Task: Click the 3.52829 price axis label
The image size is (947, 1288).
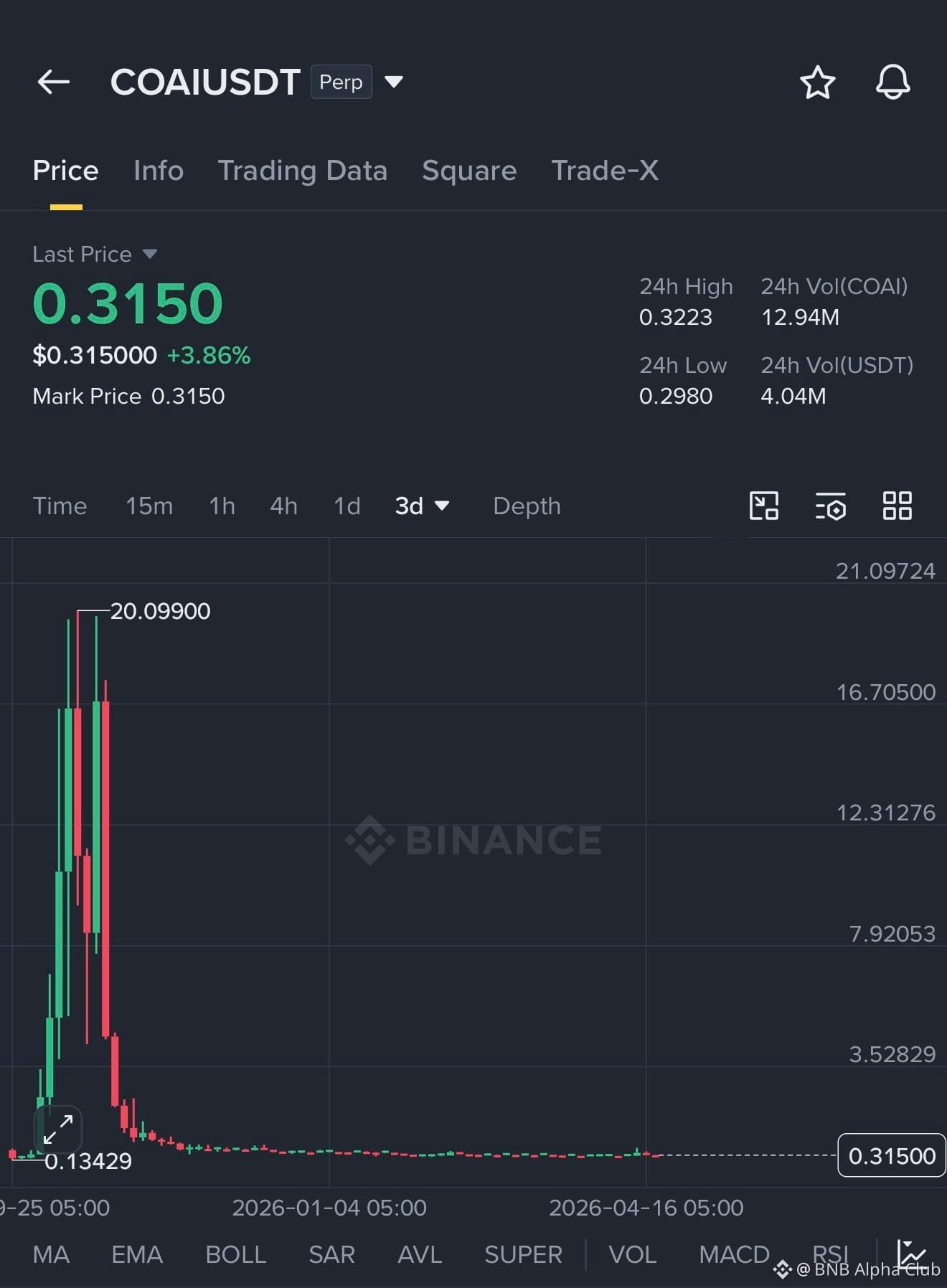Action: point(892,1054)
